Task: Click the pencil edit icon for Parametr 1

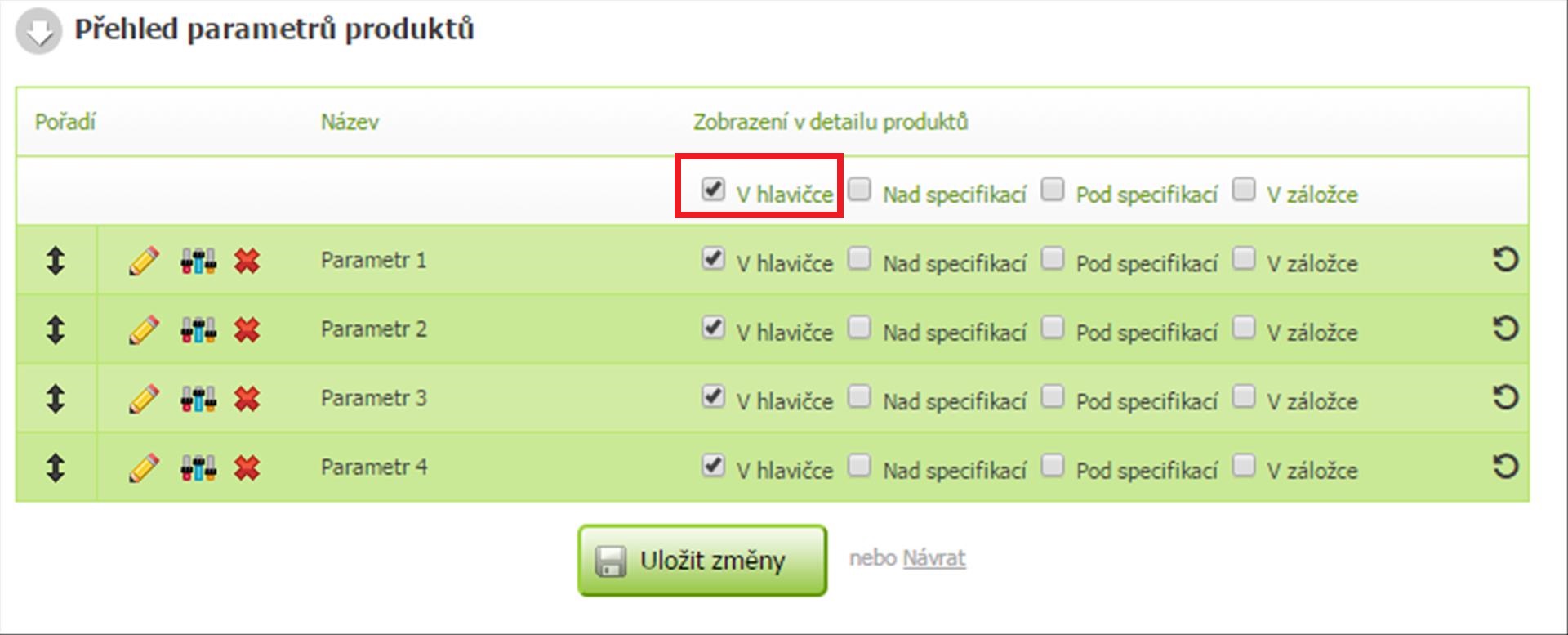Action: click(x=144, y=262)
